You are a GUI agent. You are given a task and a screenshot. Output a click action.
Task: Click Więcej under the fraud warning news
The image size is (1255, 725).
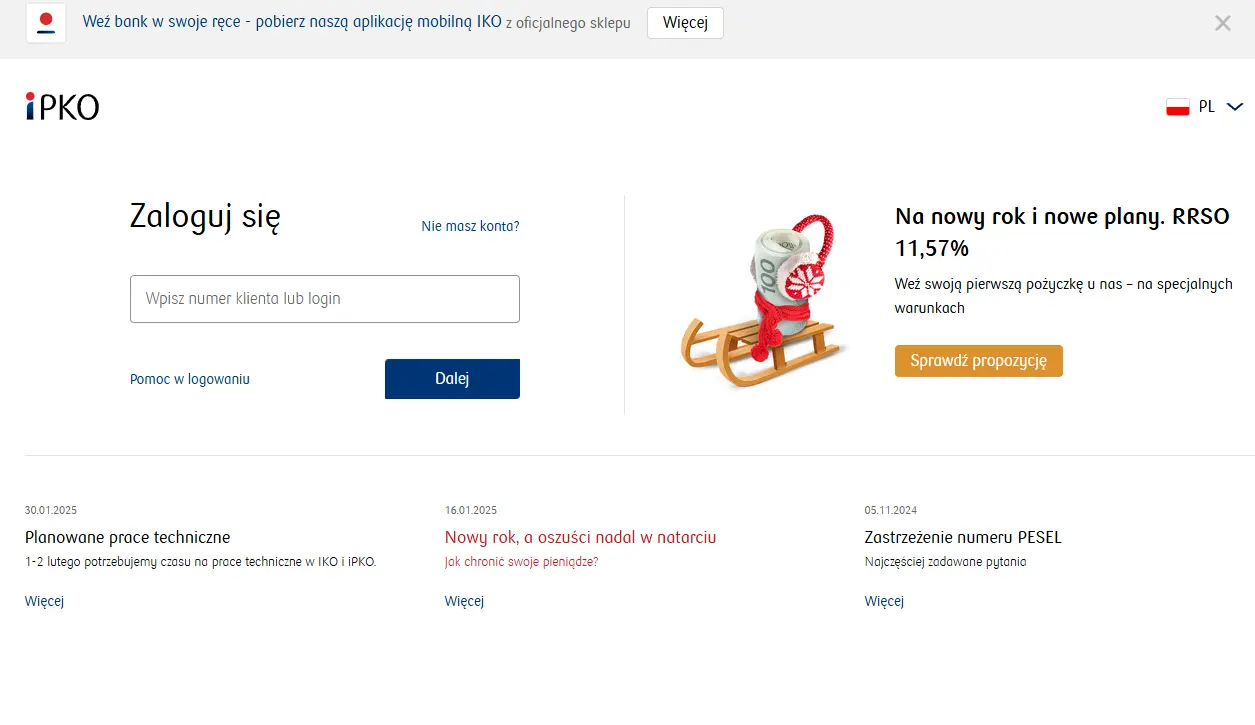464,601
